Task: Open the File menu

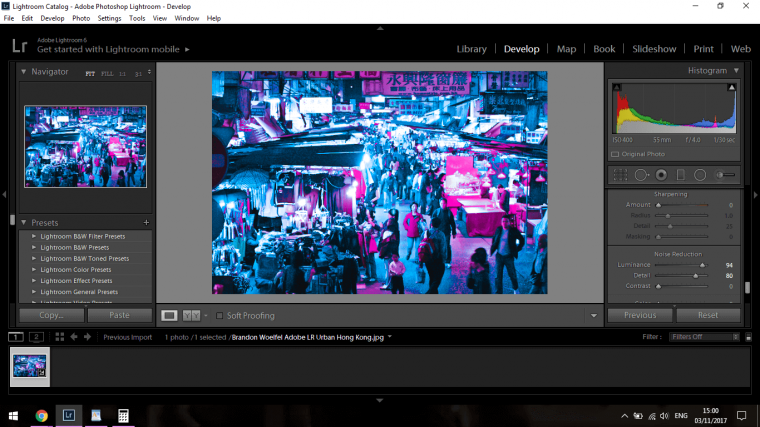Action: point(9,18)
